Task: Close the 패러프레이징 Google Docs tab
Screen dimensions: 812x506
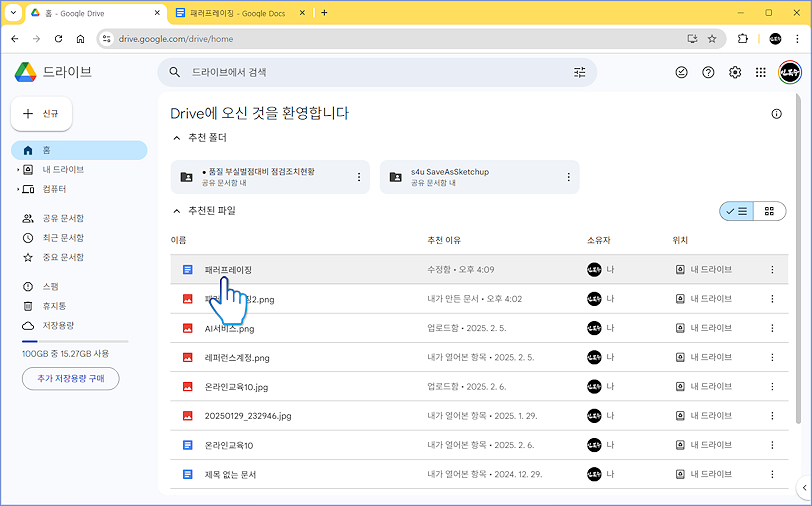Action: pos(302,13)
